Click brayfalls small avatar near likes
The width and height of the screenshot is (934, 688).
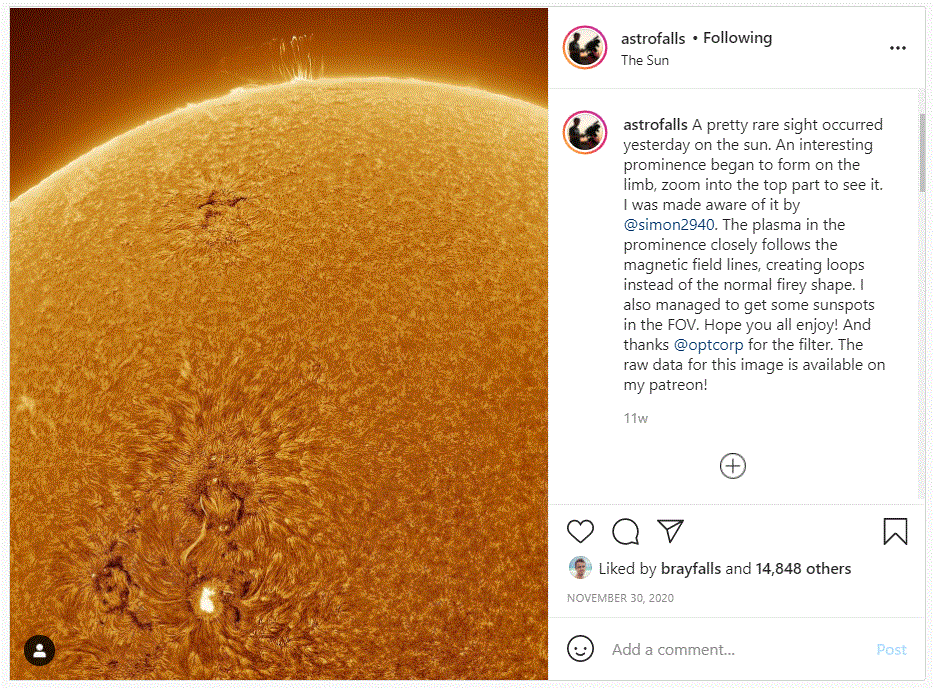pyautogui.click(x=580, y=568)
